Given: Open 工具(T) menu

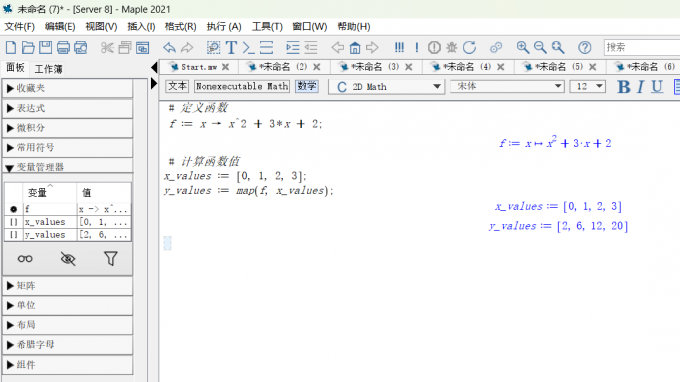Looking at the screenshot, I should pyautogui.click(x=267, y=27).
